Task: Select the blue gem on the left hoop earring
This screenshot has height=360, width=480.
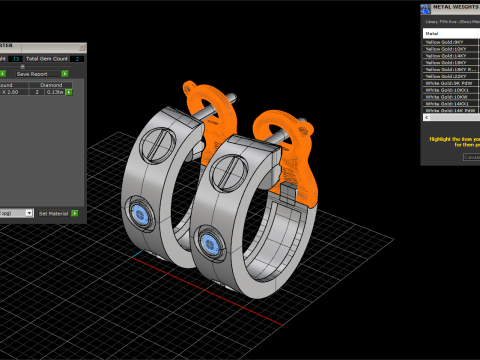Action: tap(140, 214)
